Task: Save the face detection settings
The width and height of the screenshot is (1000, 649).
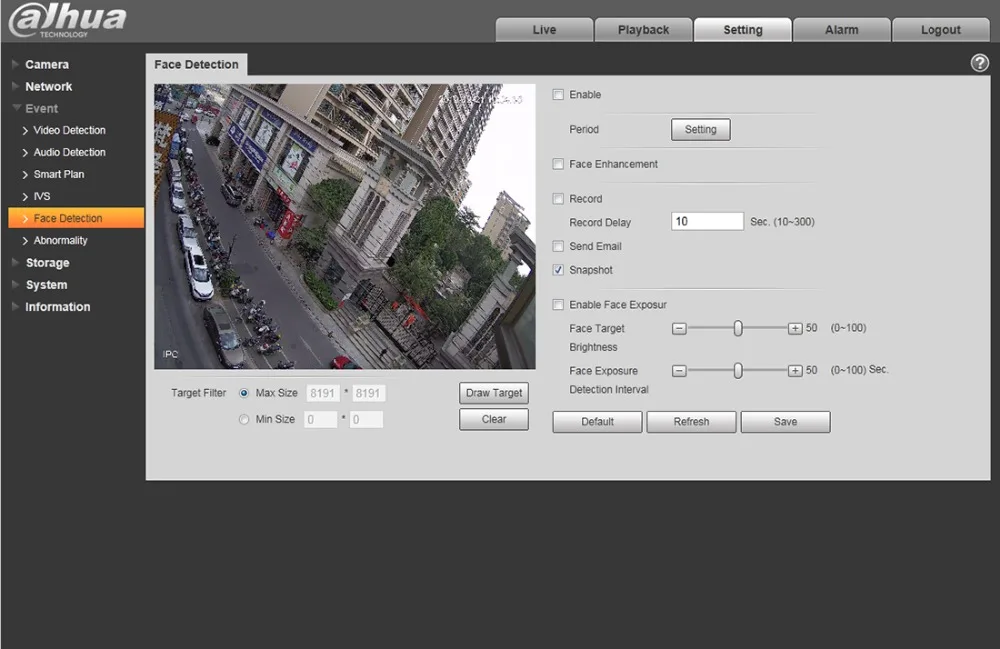Action: [785, 422]
